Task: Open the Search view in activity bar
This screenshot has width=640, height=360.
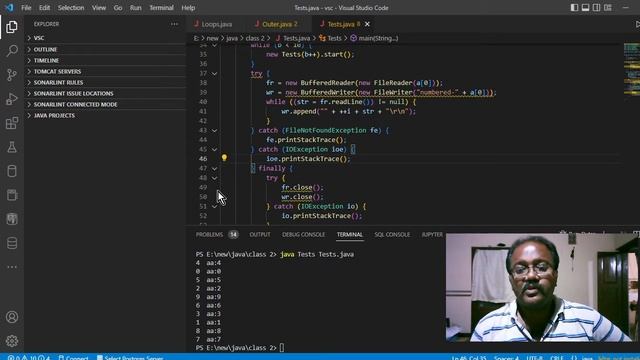Action: (x=12, y=51)
